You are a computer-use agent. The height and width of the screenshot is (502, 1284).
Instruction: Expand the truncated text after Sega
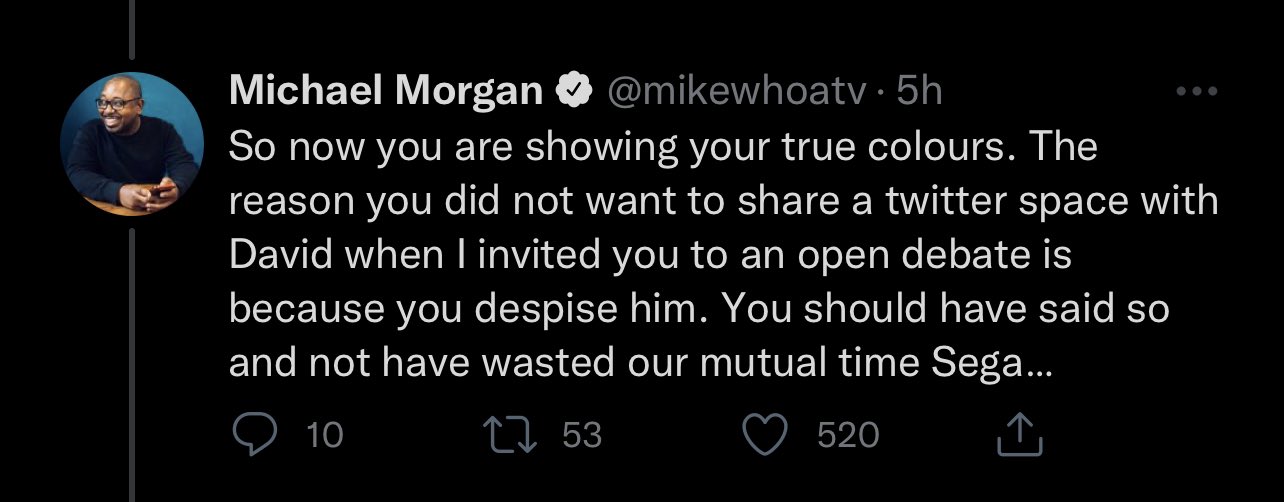(x=1037, y=364)
